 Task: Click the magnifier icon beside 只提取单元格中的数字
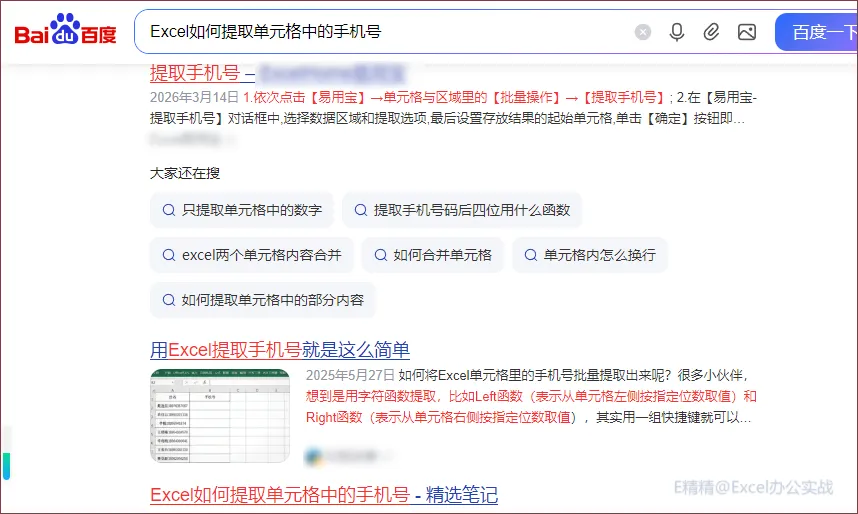tap(169, 210)
